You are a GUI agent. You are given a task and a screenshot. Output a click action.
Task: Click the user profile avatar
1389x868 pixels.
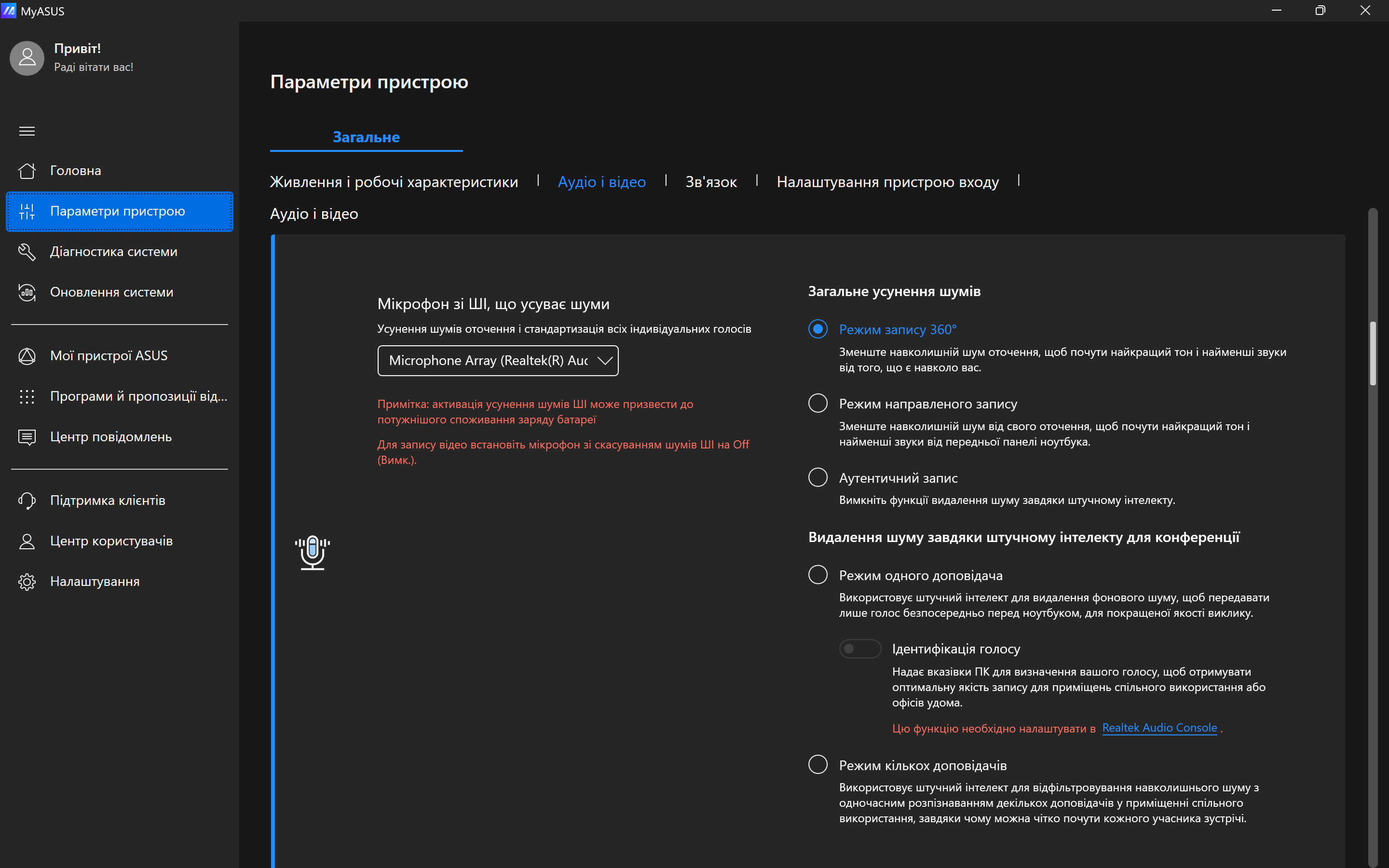[x=27, y=58]
